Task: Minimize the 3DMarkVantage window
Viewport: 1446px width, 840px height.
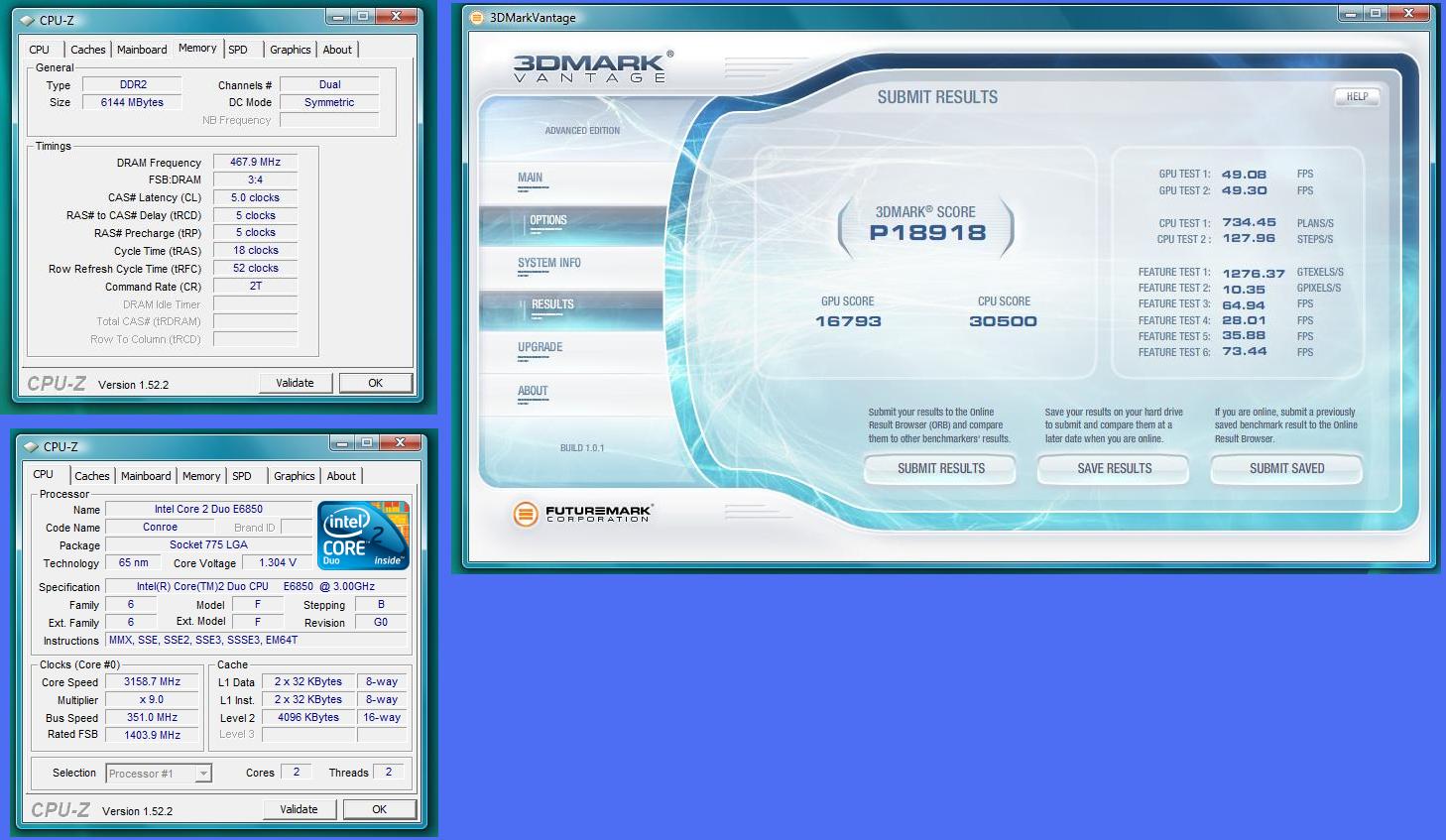Action: 1352,14
